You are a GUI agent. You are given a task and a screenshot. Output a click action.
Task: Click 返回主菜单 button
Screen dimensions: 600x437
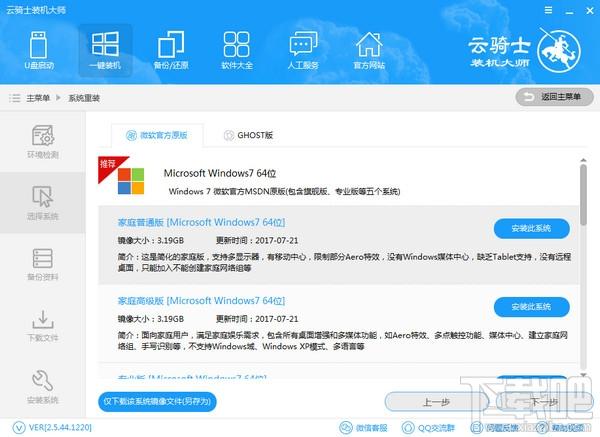point(554,97)
